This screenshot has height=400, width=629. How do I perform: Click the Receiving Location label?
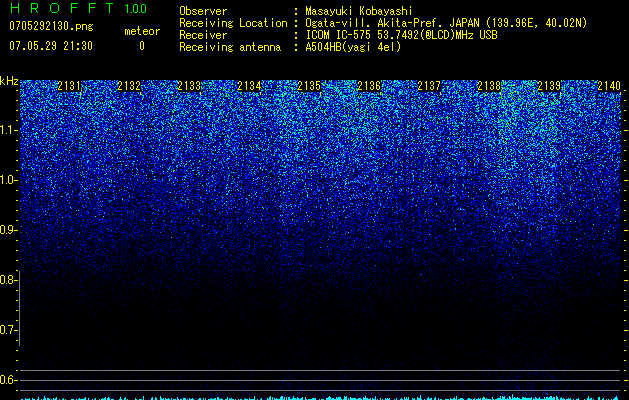coord(233,23)
